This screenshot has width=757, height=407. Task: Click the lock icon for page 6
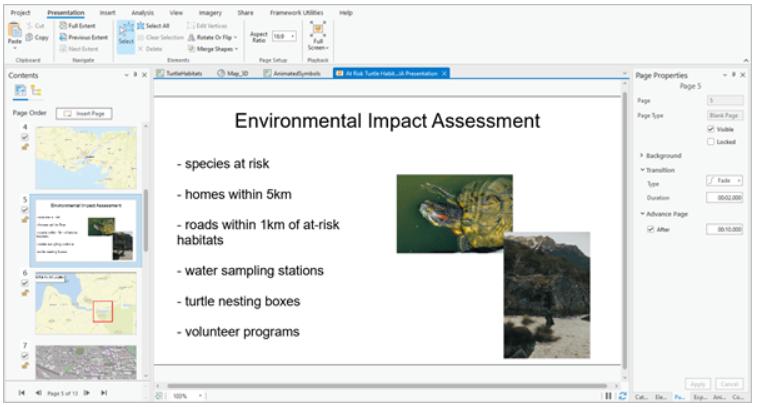point(25,293)
